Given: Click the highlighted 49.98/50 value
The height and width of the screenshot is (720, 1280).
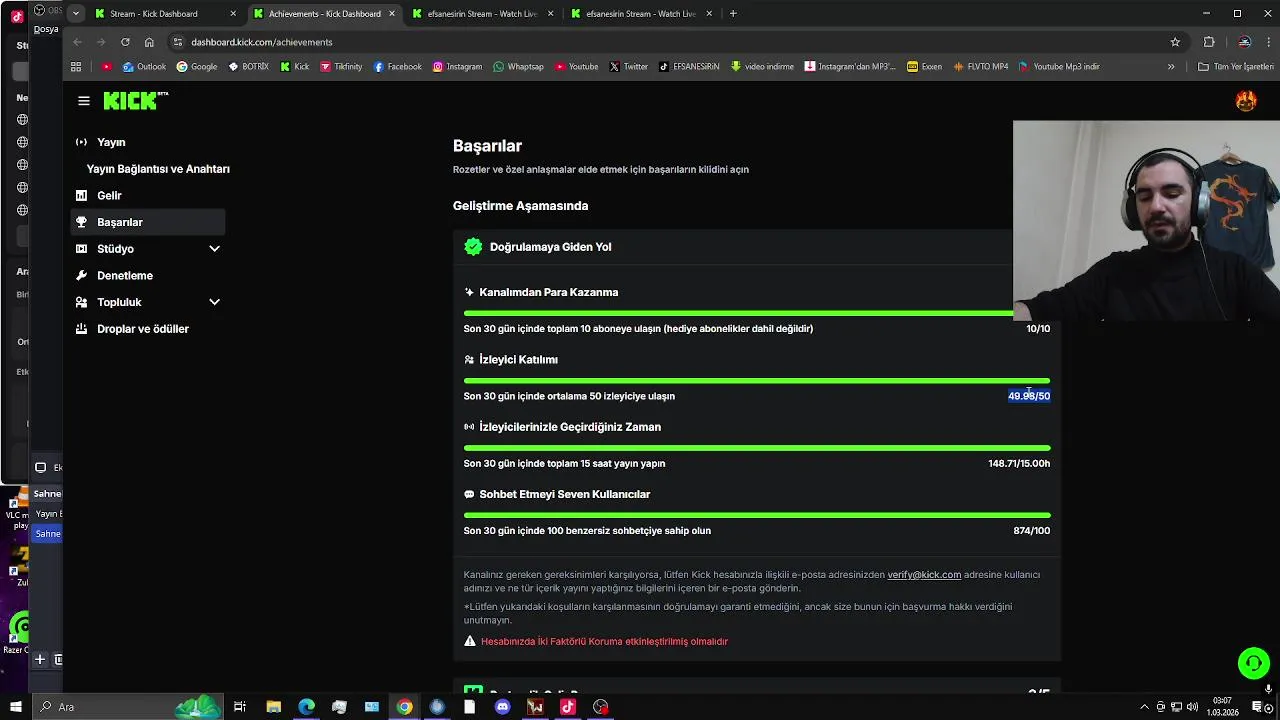Looking at the screenshot, I should [1029, 396].
